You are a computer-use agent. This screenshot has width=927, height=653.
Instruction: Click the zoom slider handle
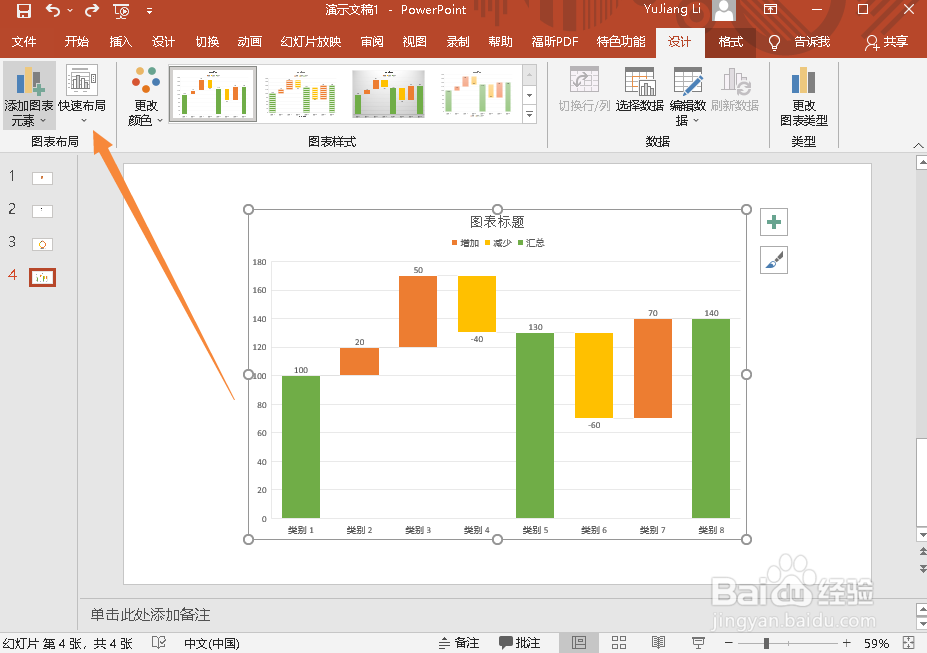766,643
